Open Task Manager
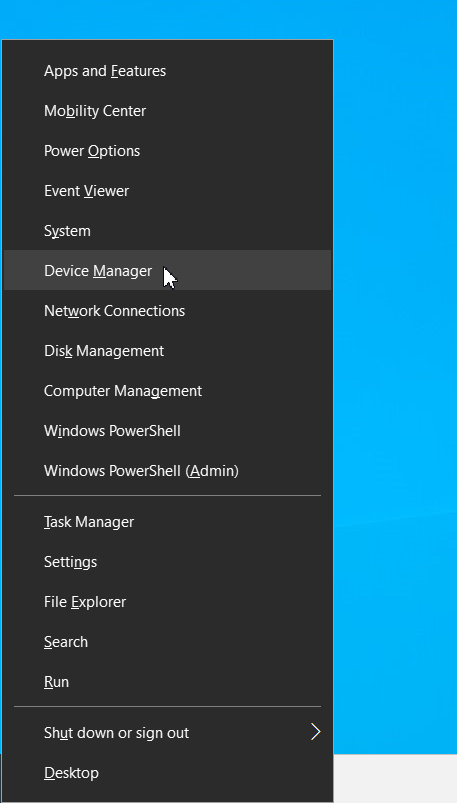This screenshot has width=457, height=803. click(167, 521)
